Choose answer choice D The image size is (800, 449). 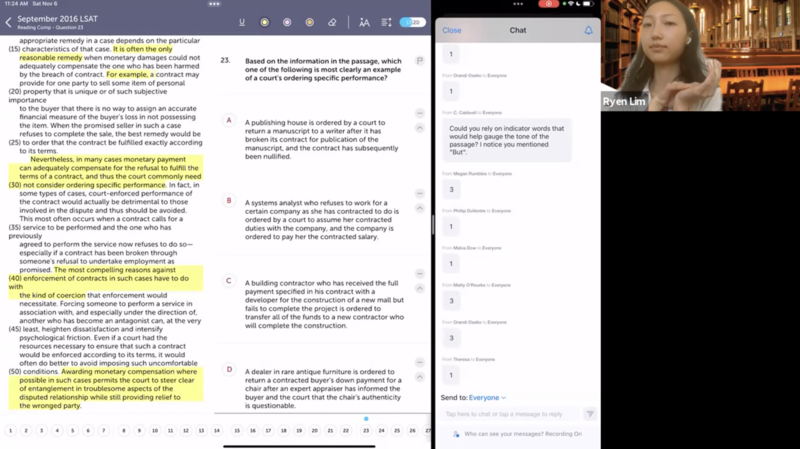229,369
